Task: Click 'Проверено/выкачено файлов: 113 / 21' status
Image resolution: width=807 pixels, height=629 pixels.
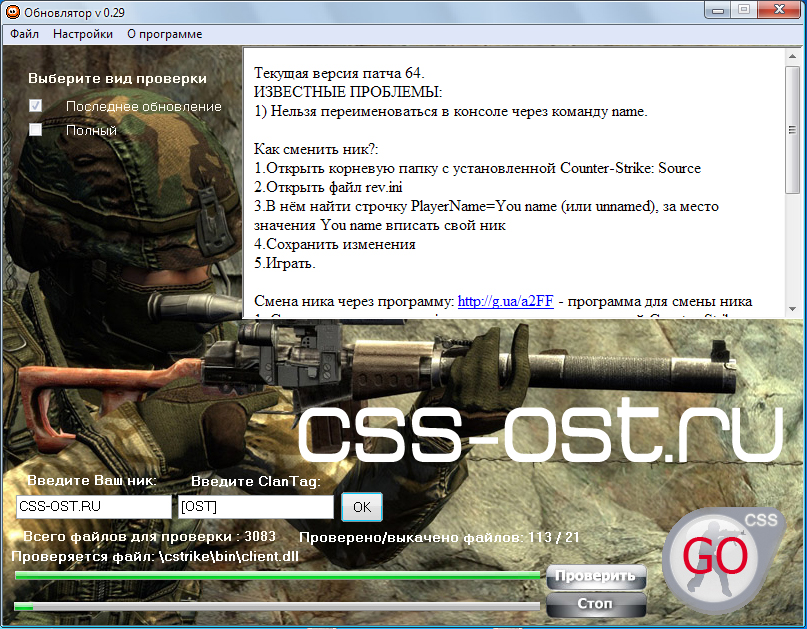Action: click(x=439, y=537)
